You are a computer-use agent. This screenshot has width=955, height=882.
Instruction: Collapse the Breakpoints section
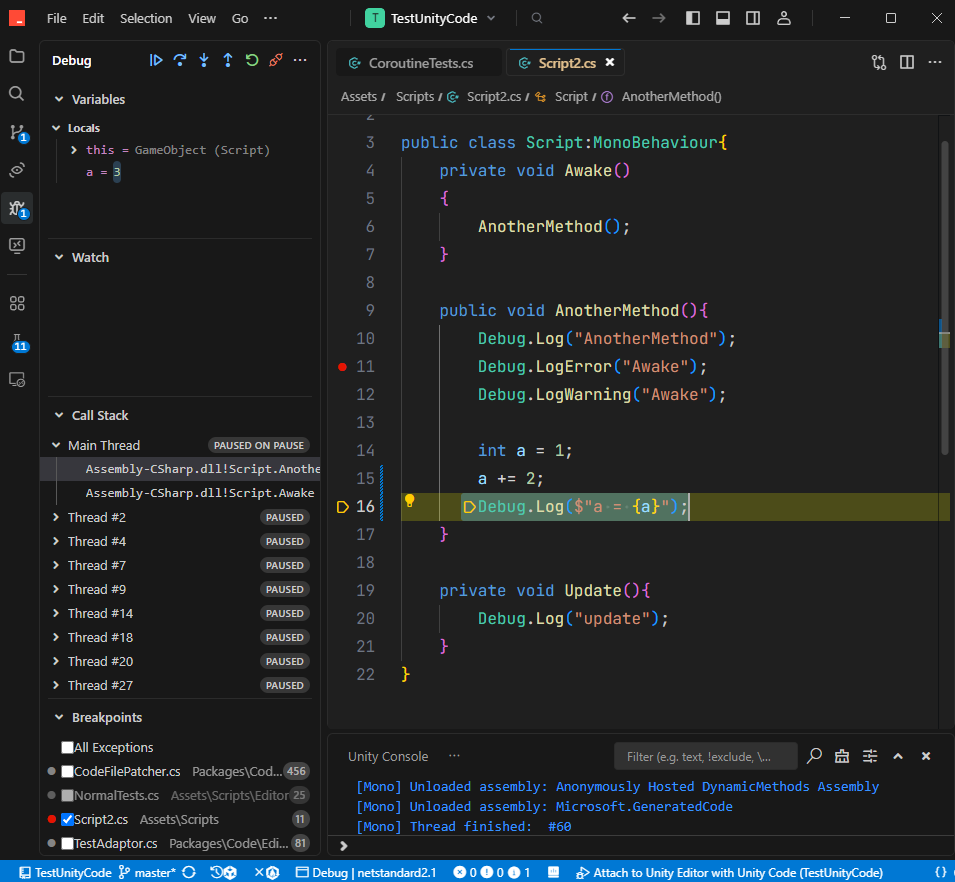(x=58, y=717)
